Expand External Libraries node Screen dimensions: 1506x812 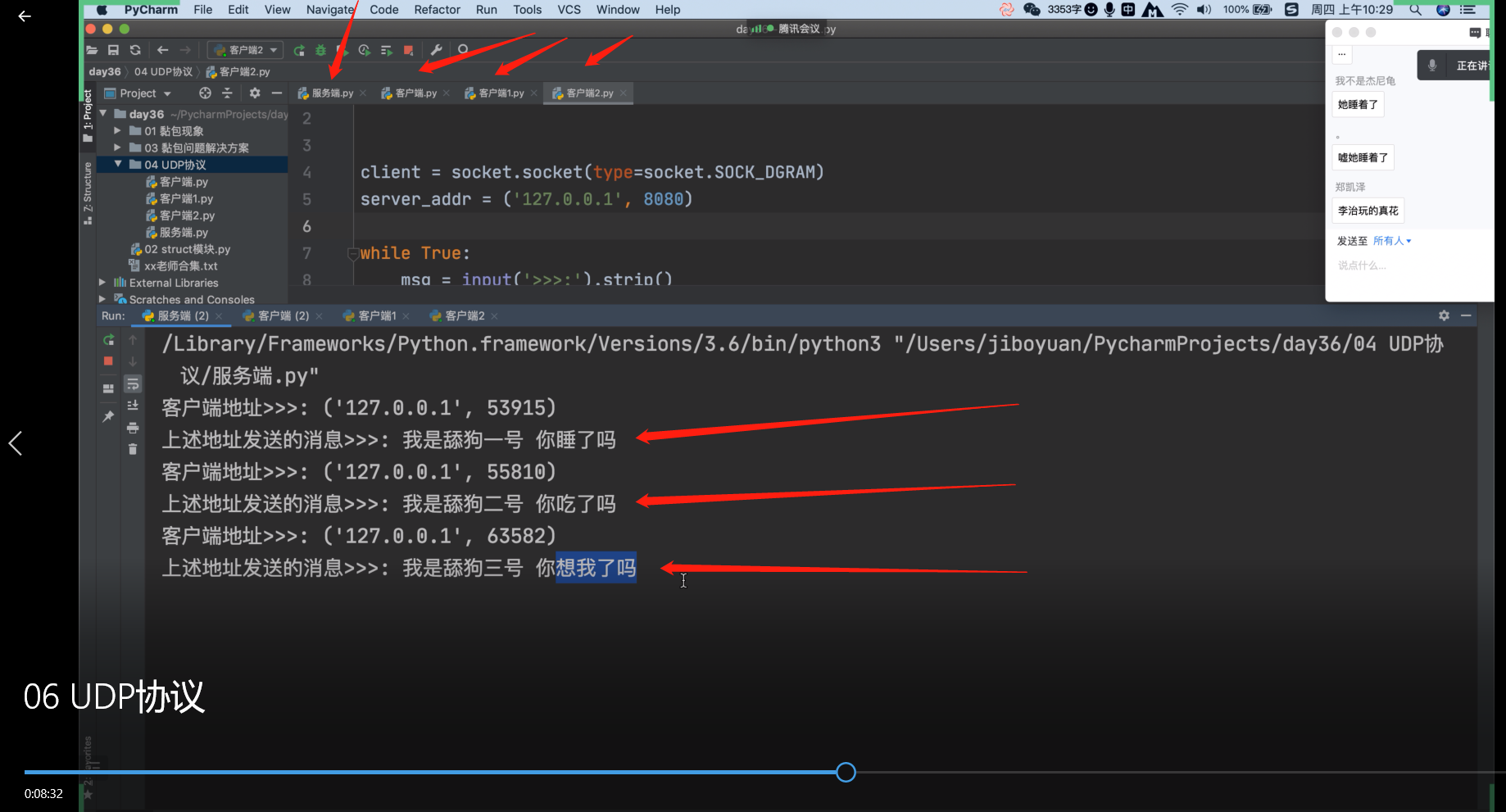click(102, 283)
